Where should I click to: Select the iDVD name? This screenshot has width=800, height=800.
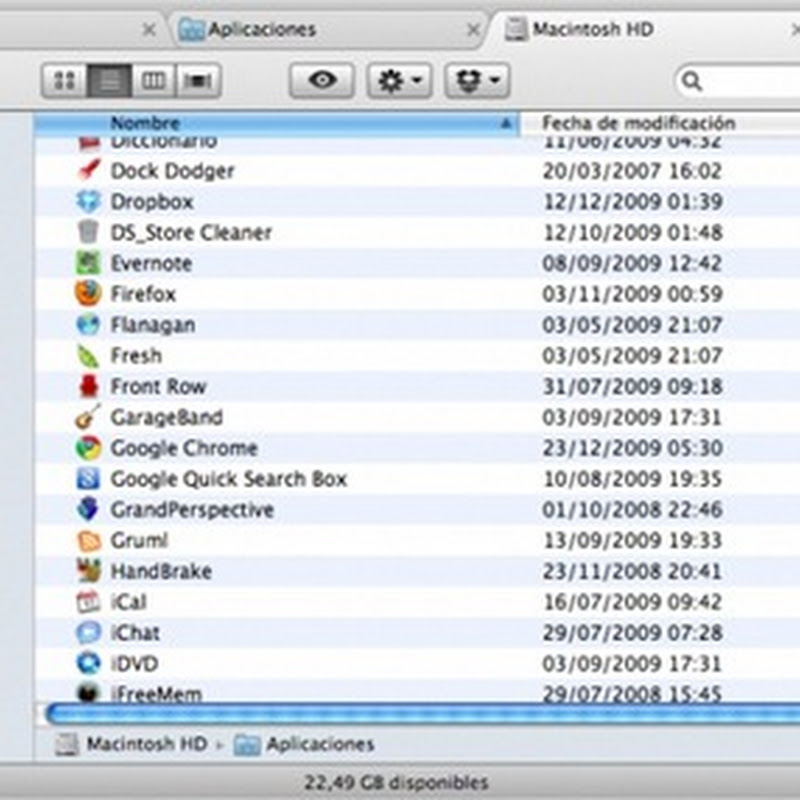pyautogui.click(x=135, y=664)
